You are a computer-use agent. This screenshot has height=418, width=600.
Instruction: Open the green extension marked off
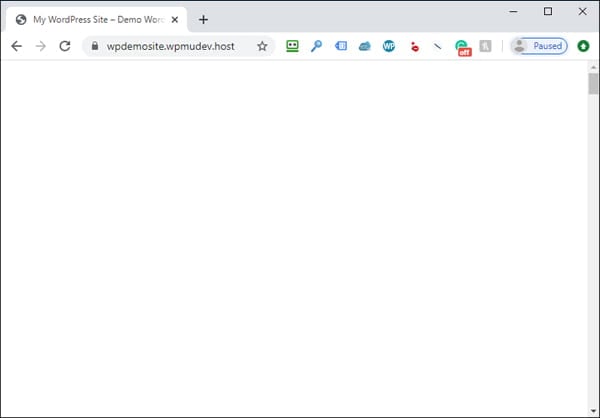[x=463, y=48]
